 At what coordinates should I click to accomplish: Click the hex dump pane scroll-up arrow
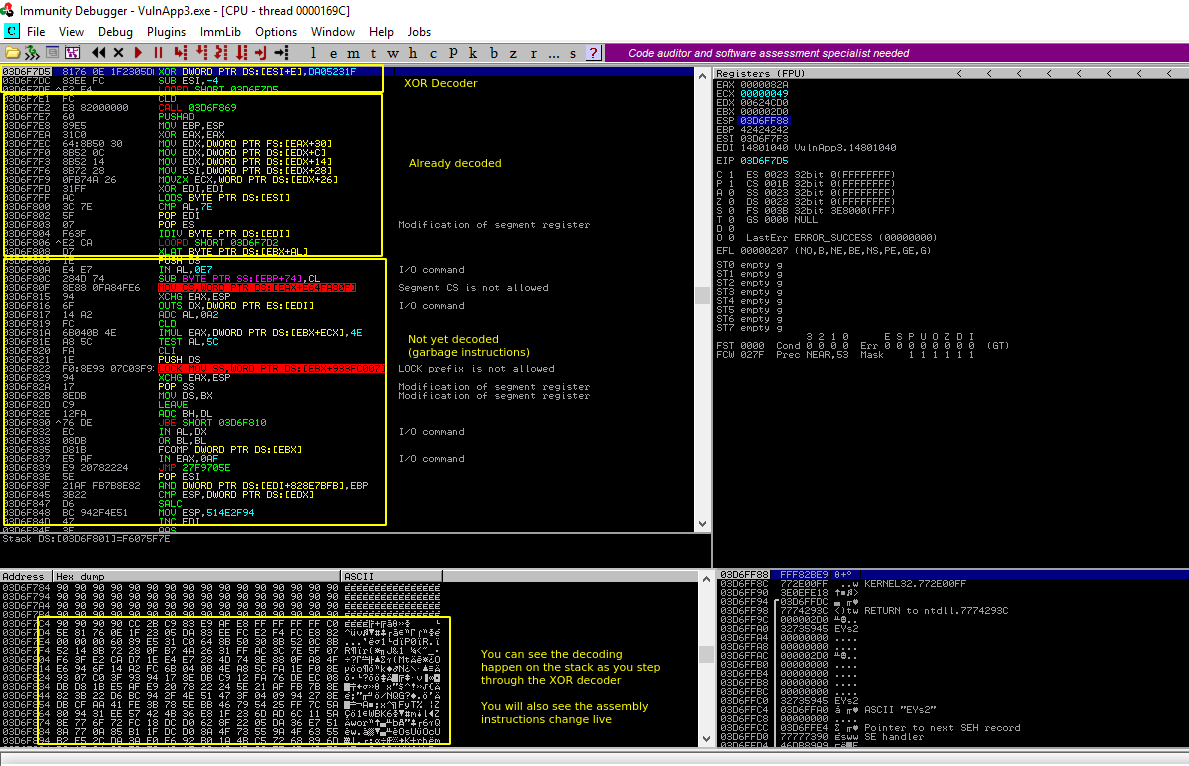click(705, 579)
